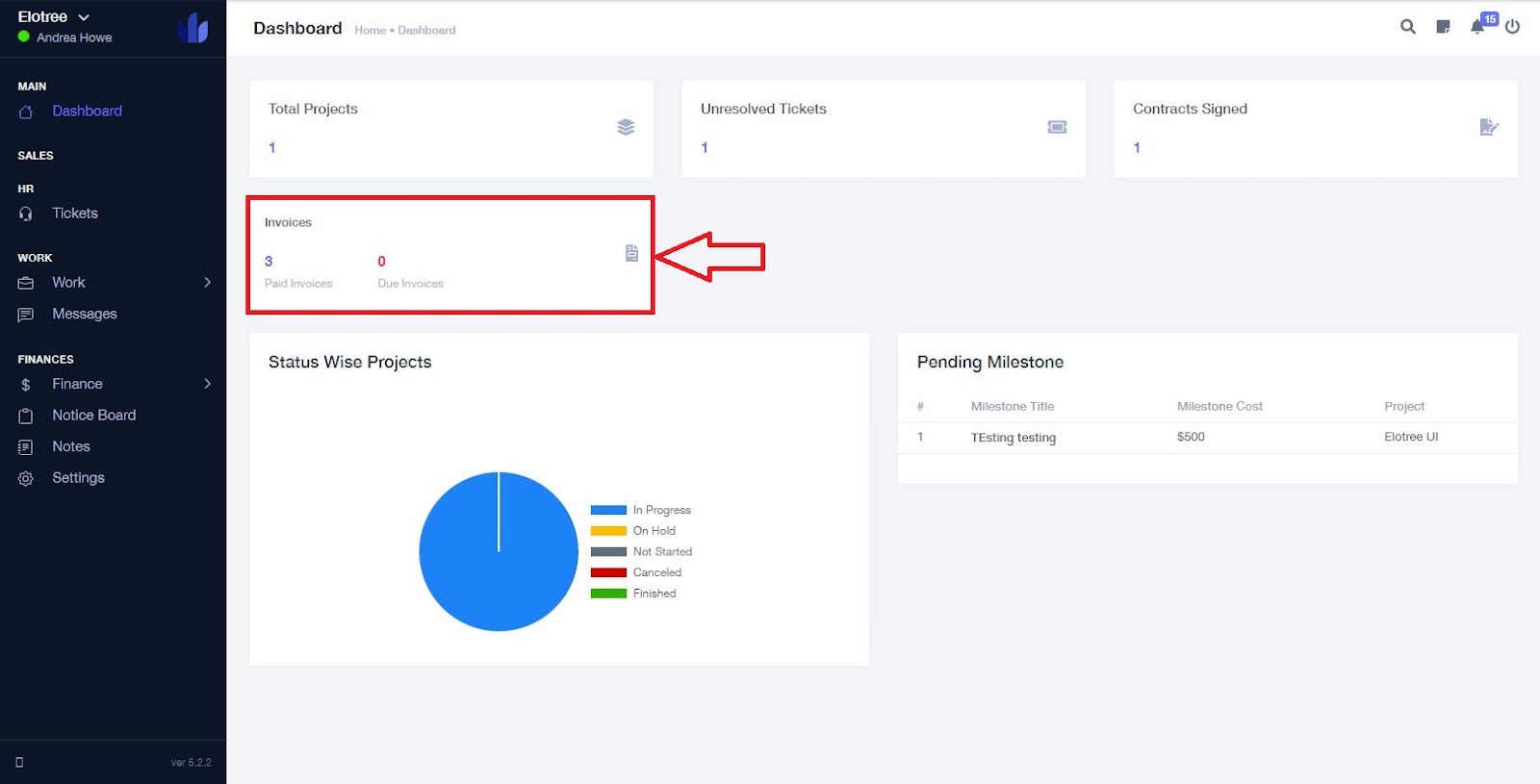Click the ticket icon in Unresolved Tickets card
The image size is (1540, 784).
1057,127
